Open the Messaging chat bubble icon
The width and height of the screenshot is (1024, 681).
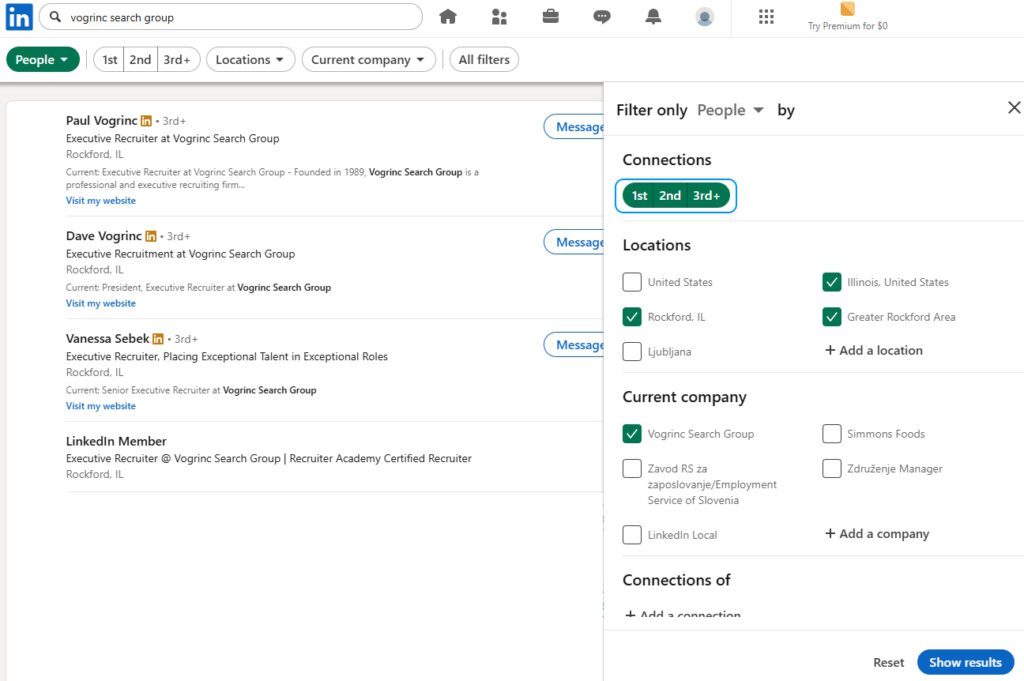pyautogui.click(x=601, y=17)
